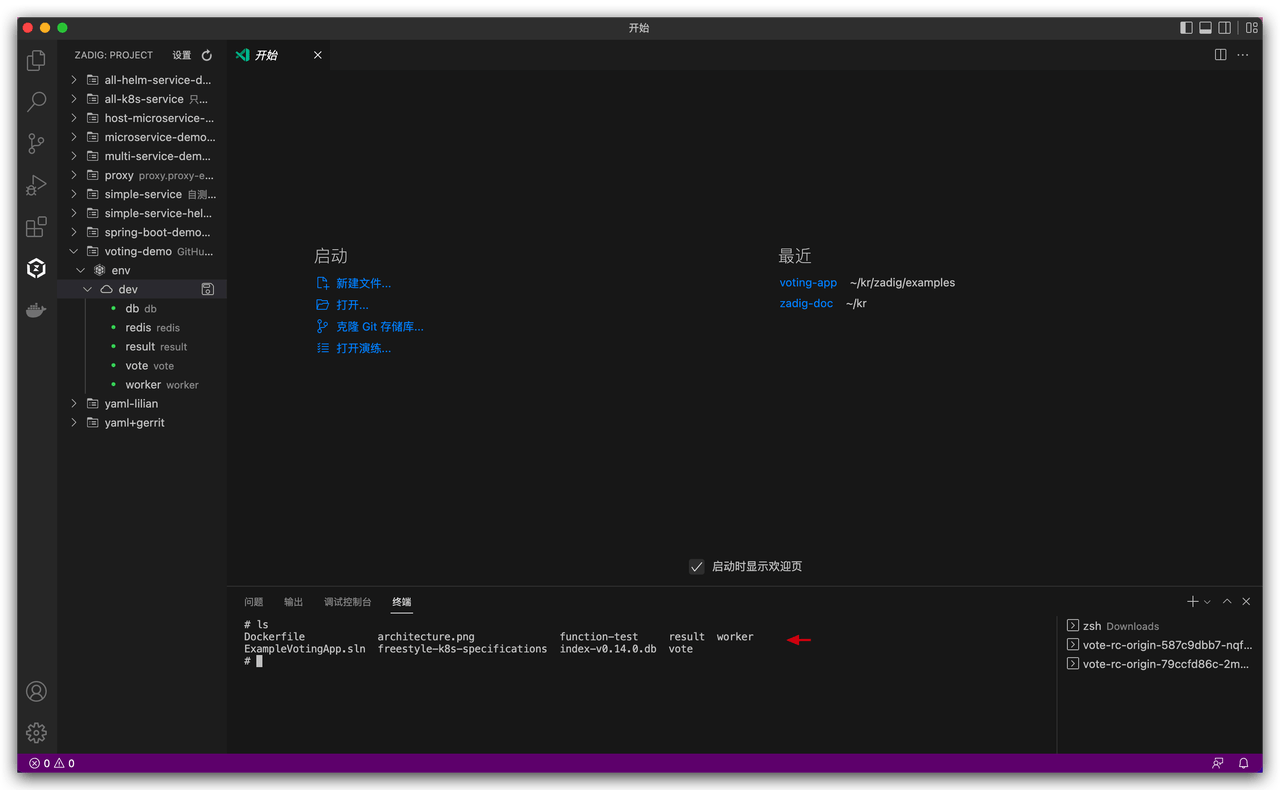Open the voting-app recent project link
Image resolution: width=1280 pixels, height=790 pixels.
tap(808, 282)
